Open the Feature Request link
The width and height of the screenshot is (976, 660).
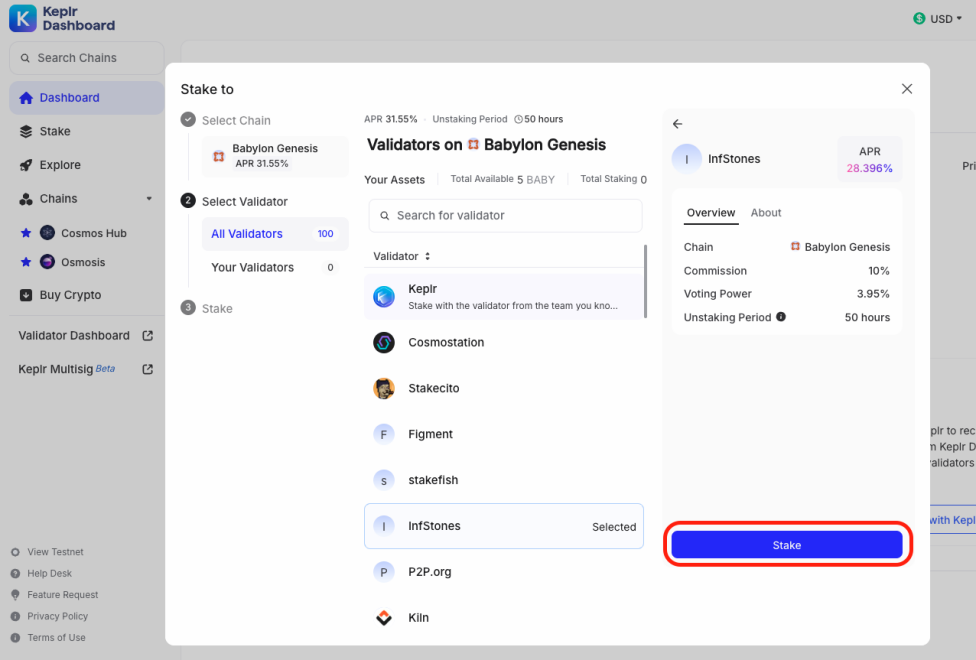pyautogui.click(x=55, y=595)
